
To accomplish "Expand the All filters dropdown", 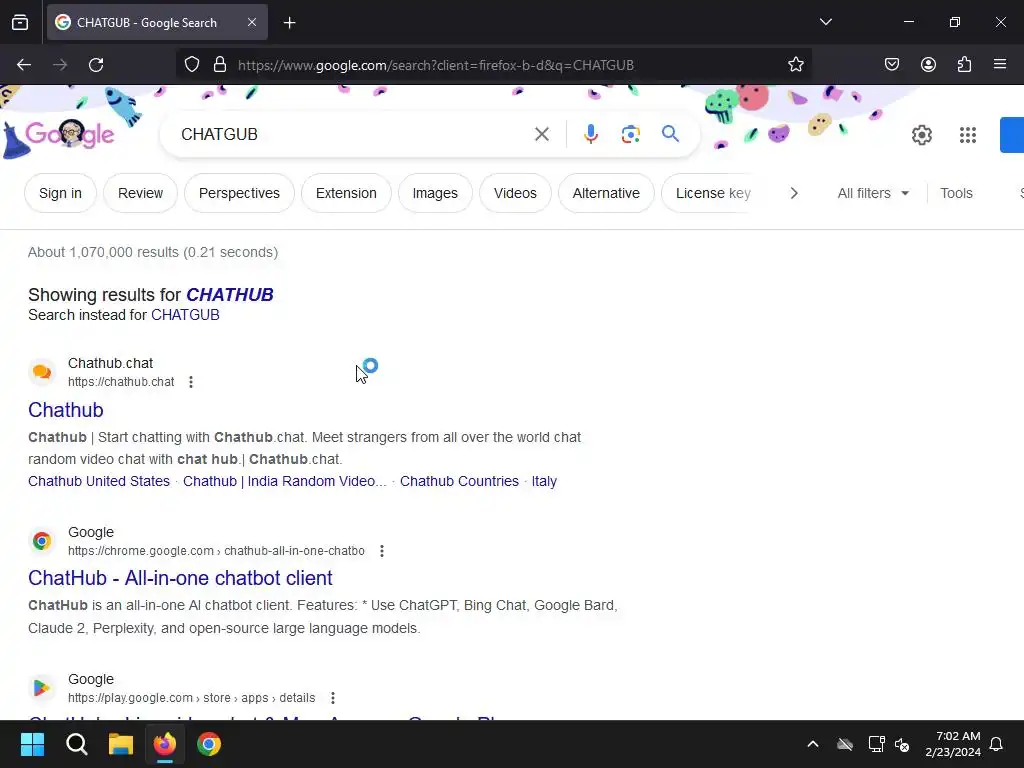I will coord(873,193).
